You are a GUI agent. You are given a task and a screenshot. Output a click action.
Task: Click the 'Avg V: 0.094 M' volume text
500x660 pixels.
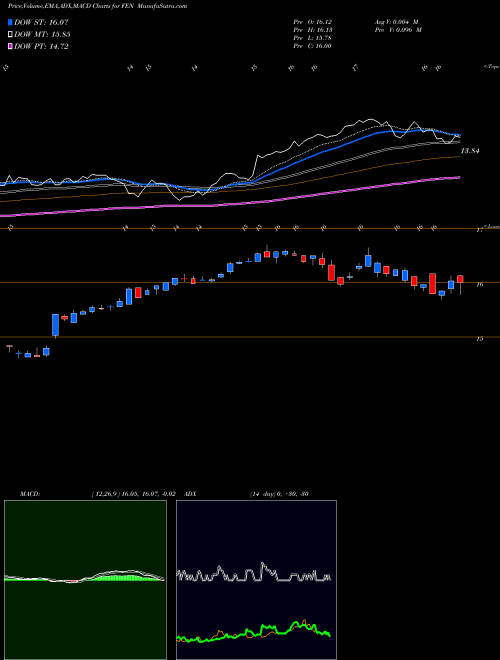(396, 22)
